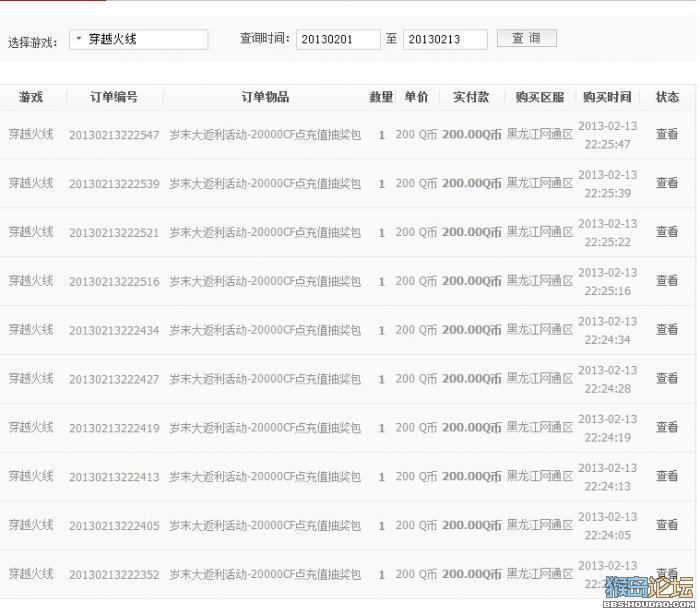700x613 pixels.
Task: Open the 穿越火线 game selection dropdown
Action: pos(138,39)
